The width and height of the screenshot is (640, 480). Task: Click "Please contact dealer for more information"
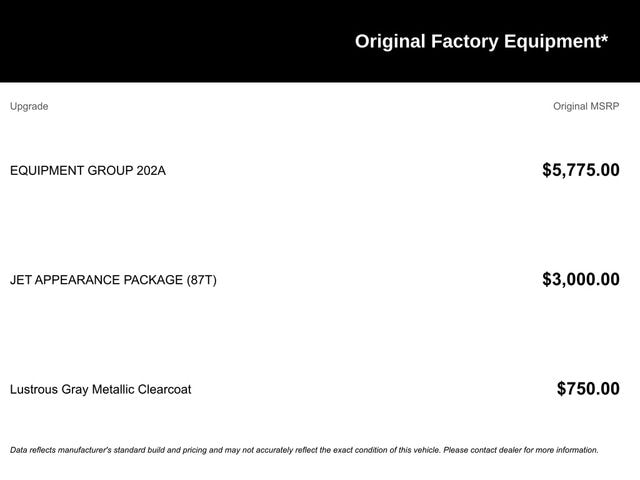pos(520,450)
